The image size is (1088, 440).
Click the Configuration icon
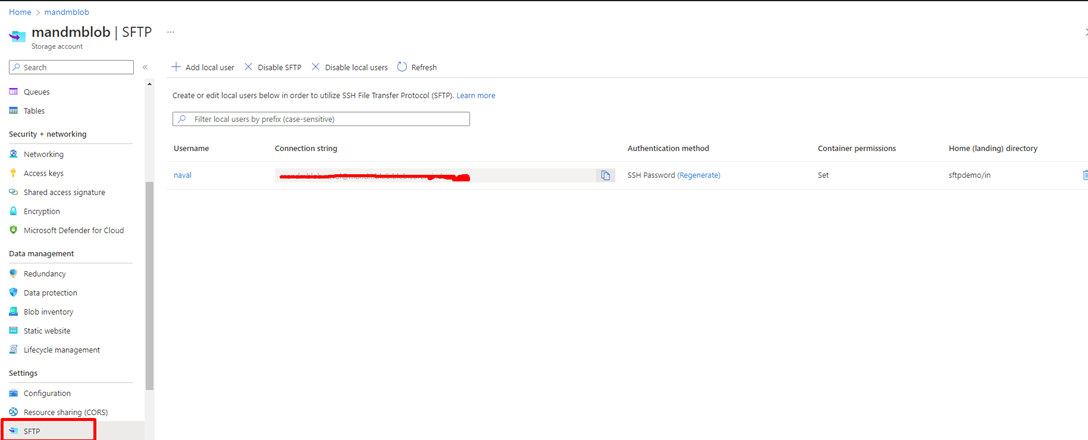tap(13, 393)
